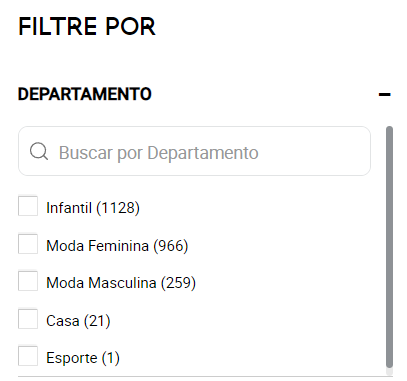Click the (1128) count beside Infantil

[118, 208]
